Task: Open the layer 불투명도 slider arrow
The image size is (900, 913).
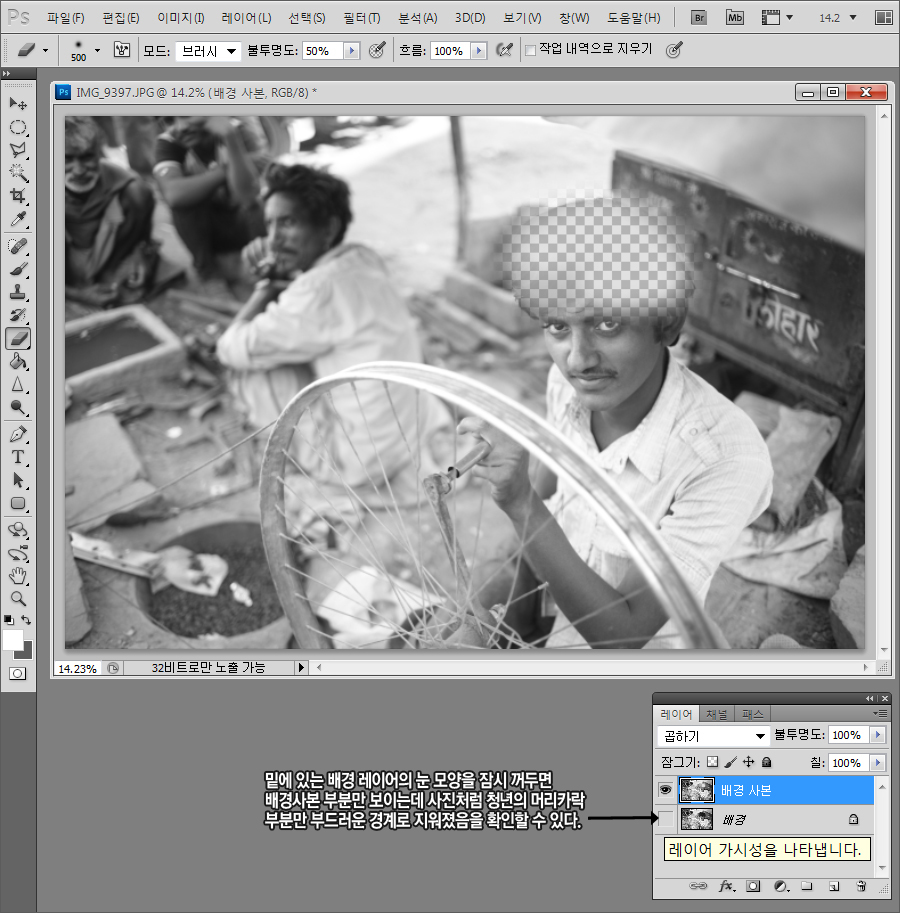Action: [x=877, y=735]
